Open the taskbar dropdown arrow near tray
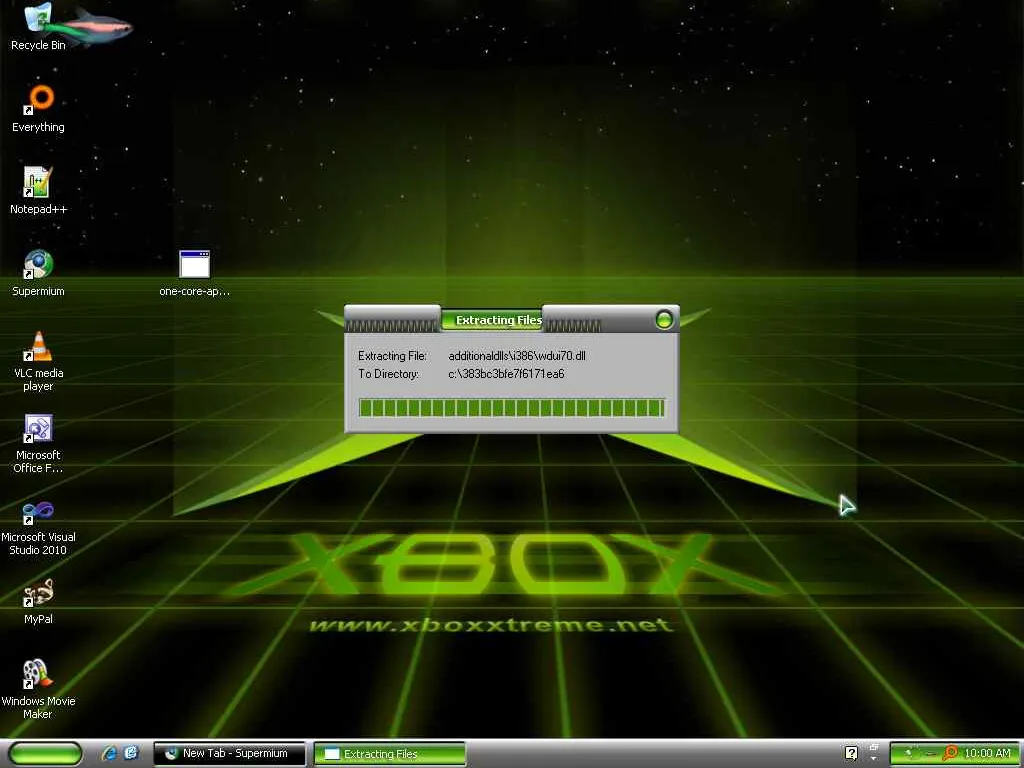Screen dimensions: 1024x768 click(874, 759)
